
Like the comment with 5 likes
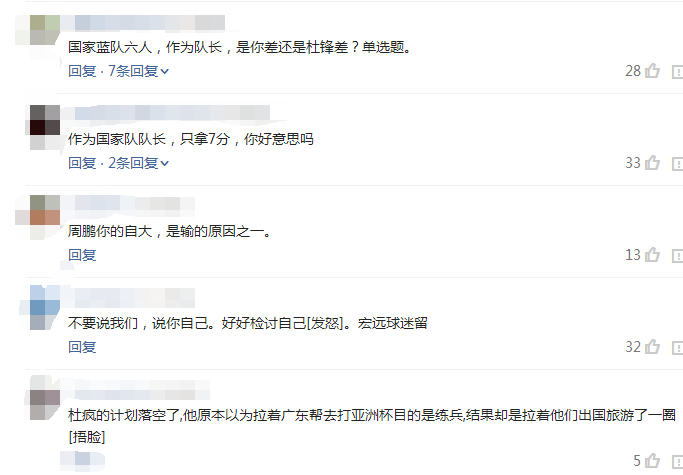(652, 461)
